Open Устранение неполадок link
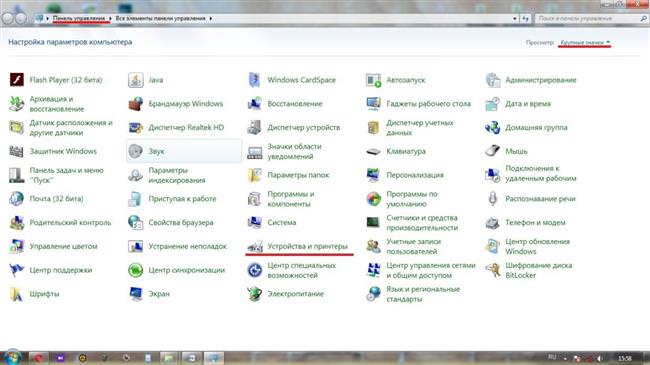The width and height of the screenshot is (650, 365). [188, 246]
